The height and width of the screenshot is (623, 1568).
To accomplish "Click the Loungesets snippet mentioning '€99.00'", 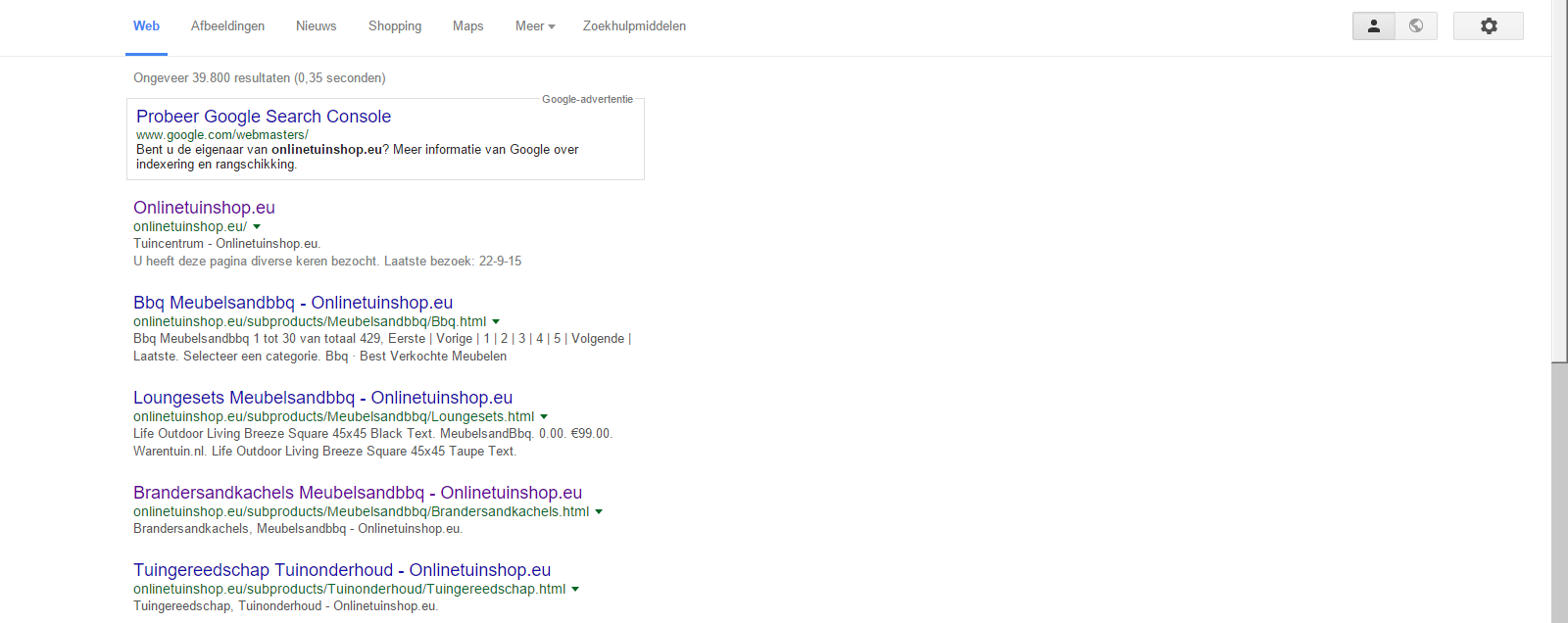I will 372,443.
